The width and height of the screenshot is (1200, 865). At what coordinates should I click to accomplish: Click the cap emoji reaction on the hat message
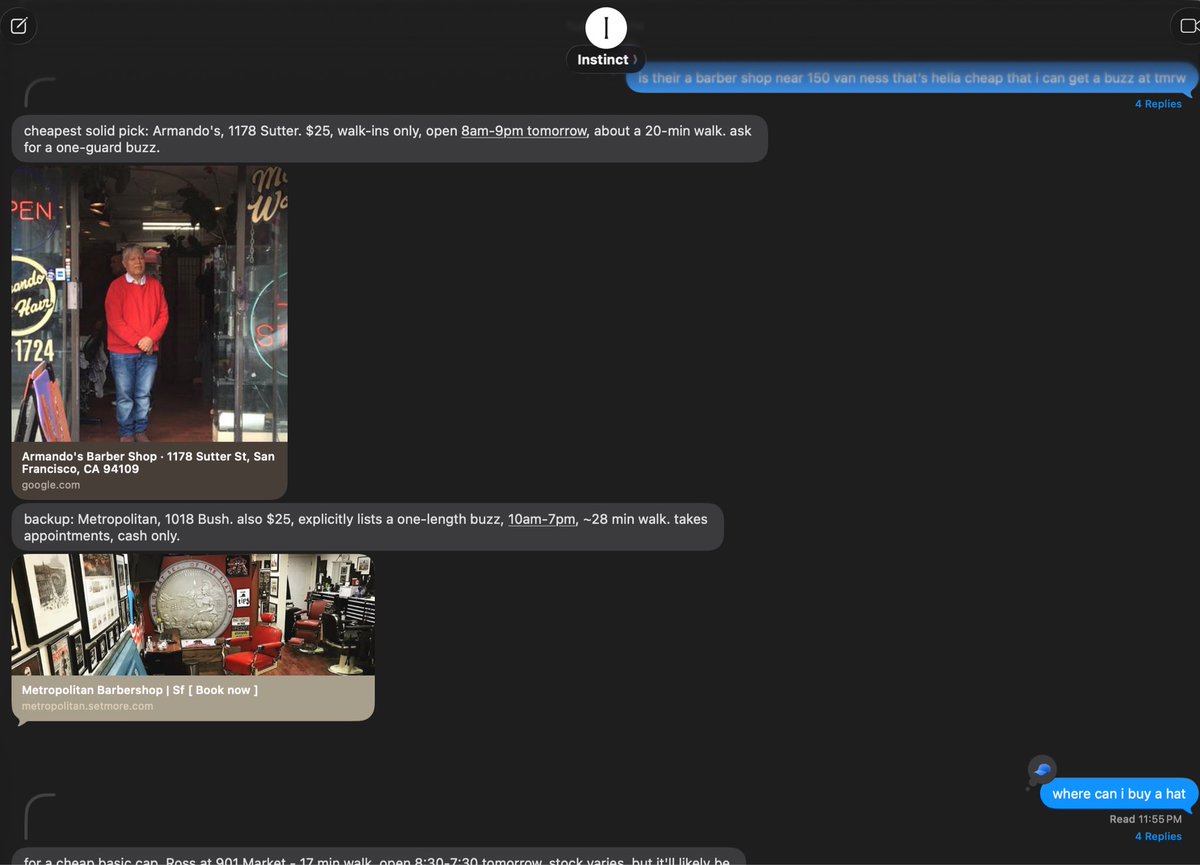tap(1041, 769)
